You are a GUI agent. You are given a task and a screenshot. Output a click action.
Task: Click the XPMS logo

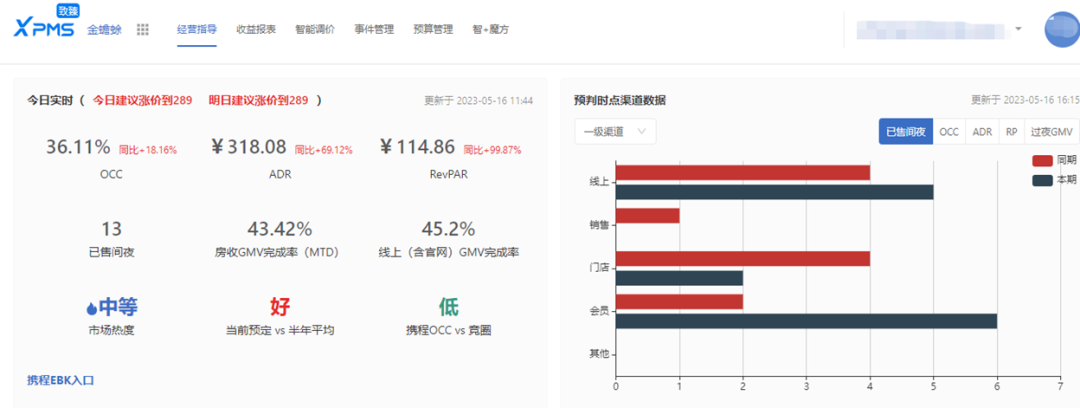[45, 27]
